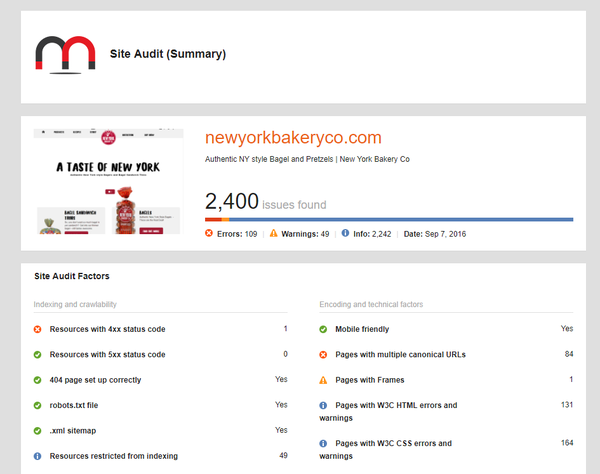Click green check icon beside .xml sitemap

click(38, 431)
